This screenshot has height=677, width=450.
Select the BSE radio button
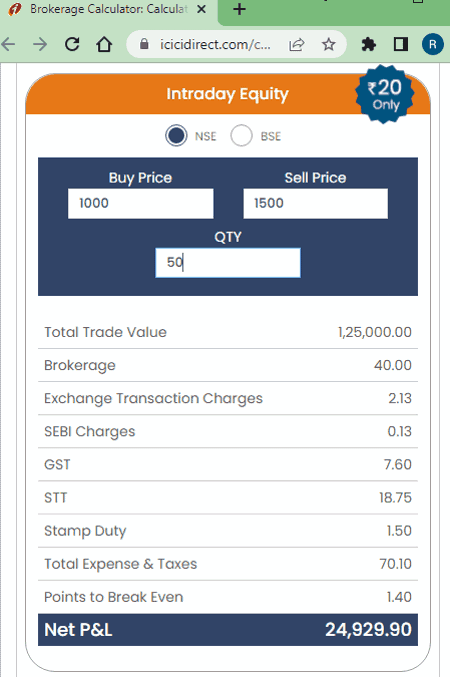click(241, 136)
